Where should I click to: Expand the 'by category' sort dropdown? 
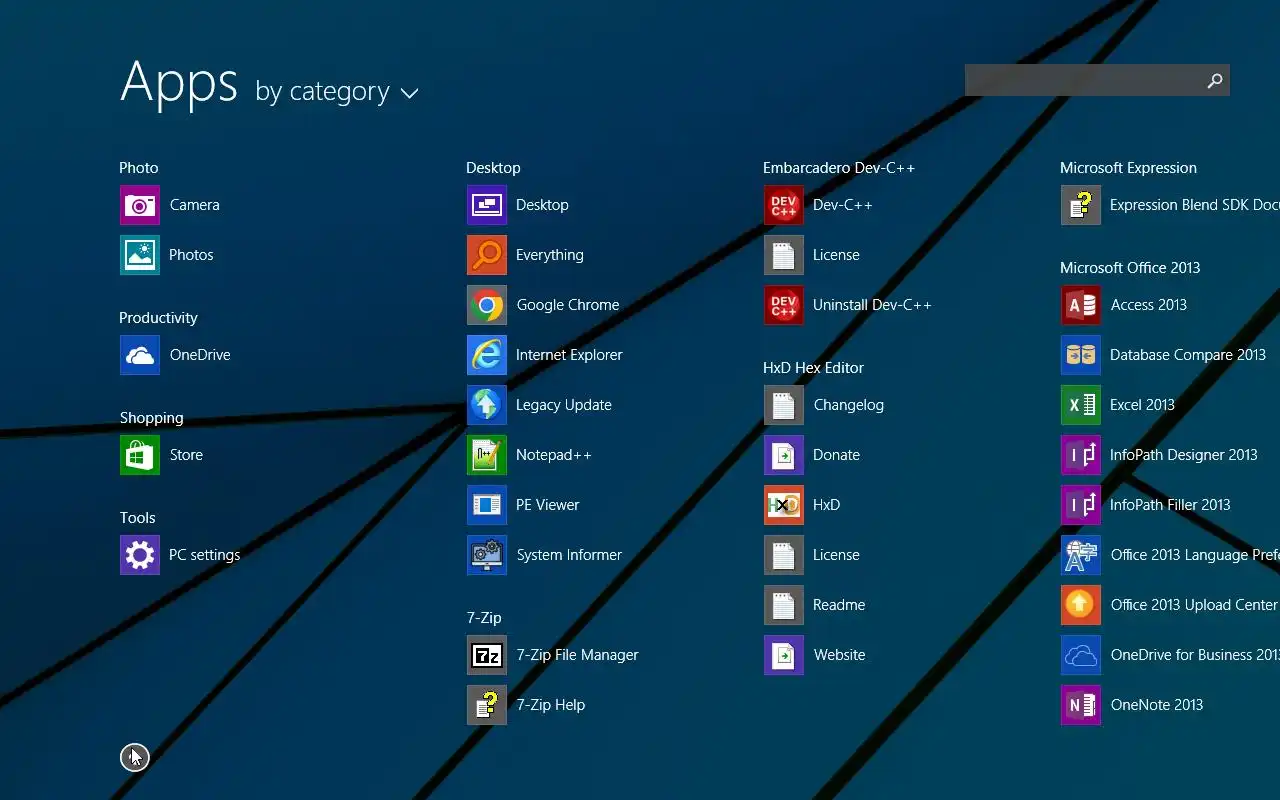[337, 92]
